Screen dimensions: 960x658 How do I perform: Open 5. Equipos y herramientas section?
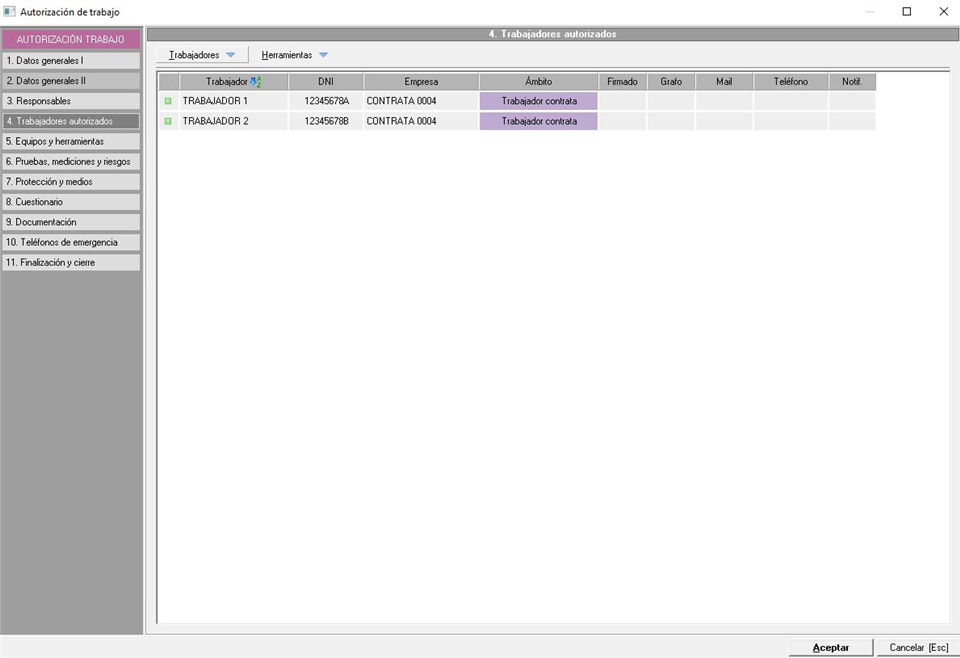[71, 141]
